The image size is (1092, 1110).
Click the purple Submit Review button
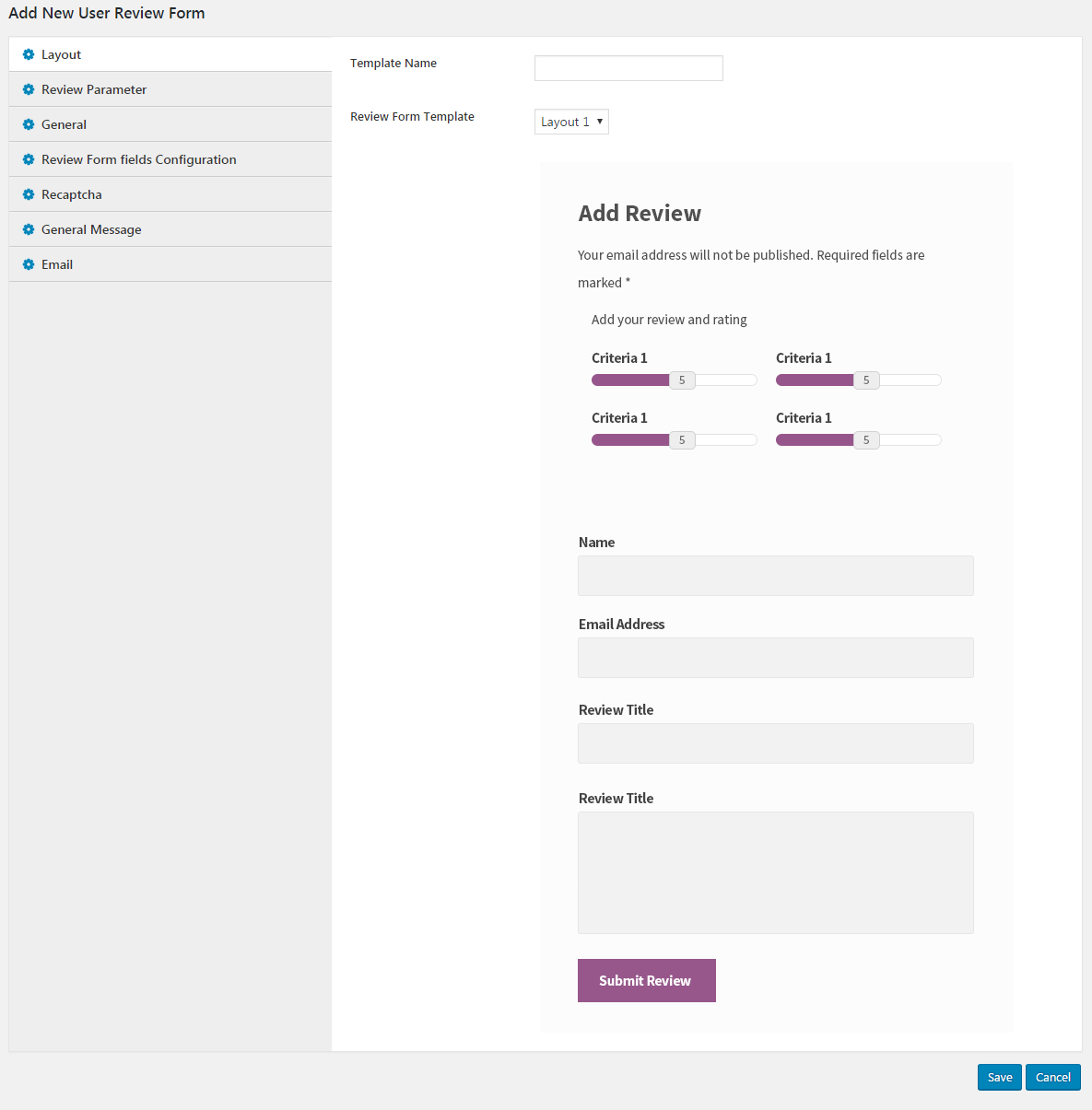pos(646,980)
